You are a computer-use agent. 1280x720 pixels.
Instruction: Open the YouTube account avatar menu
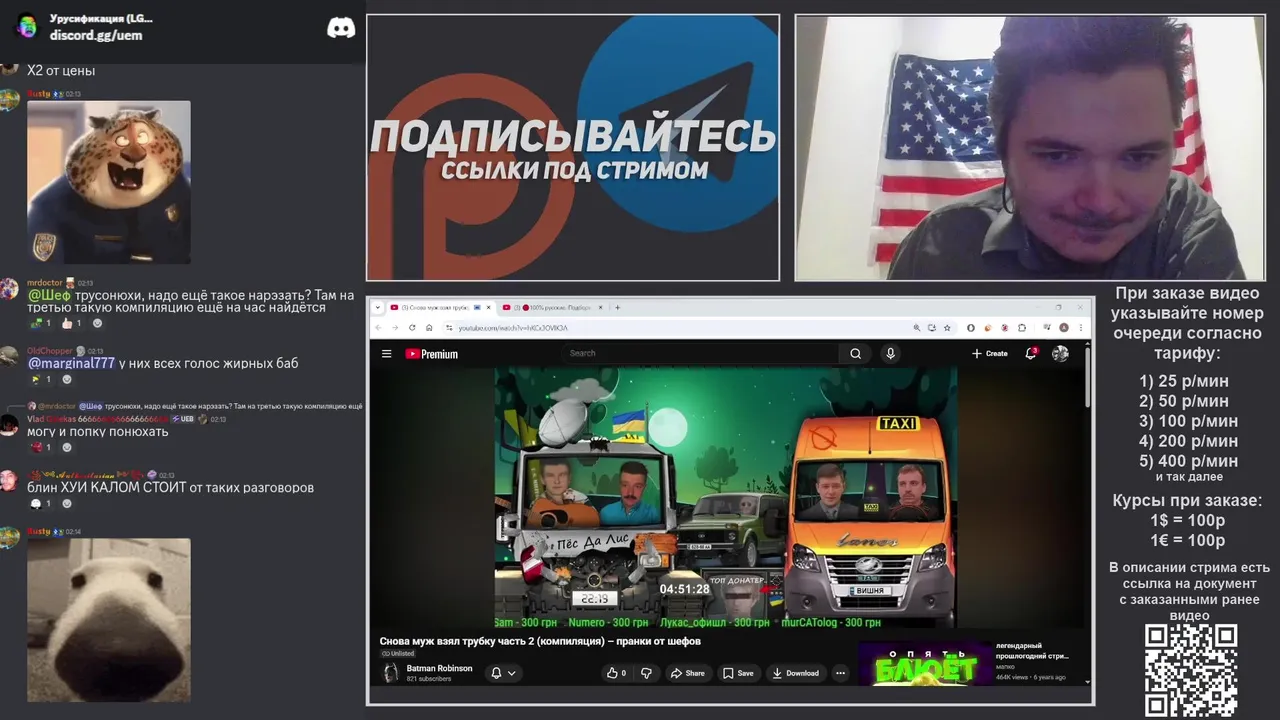coord(1060,354)
